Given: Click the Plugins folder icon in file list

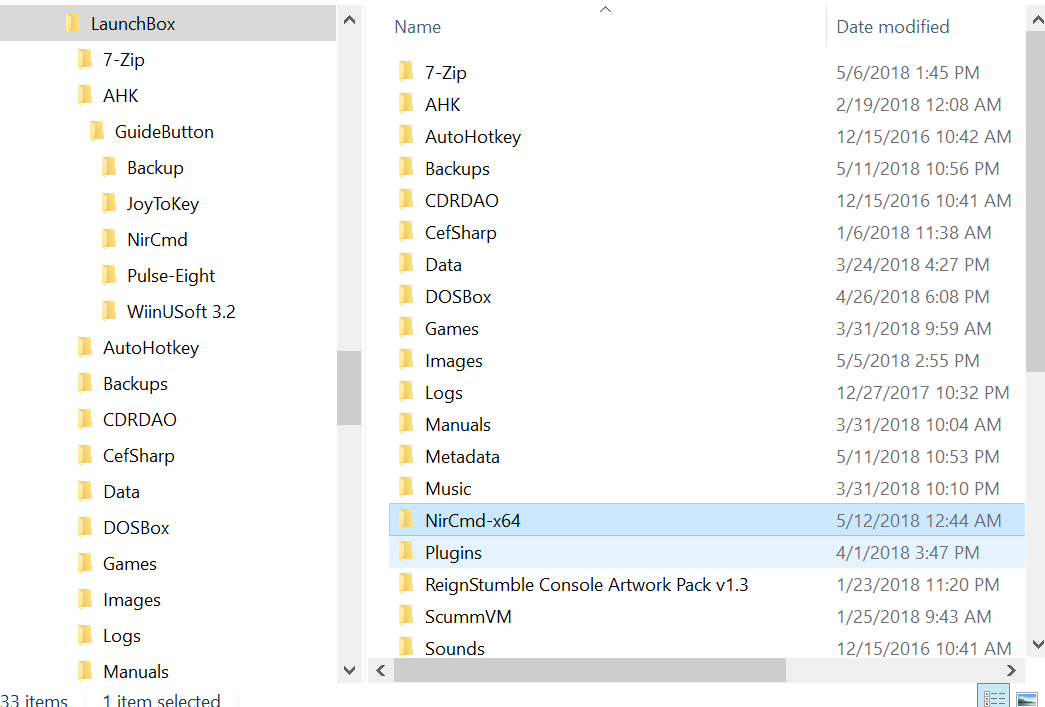Looking at the screenshot, I should pyautogui.click(x=406, y=552).
